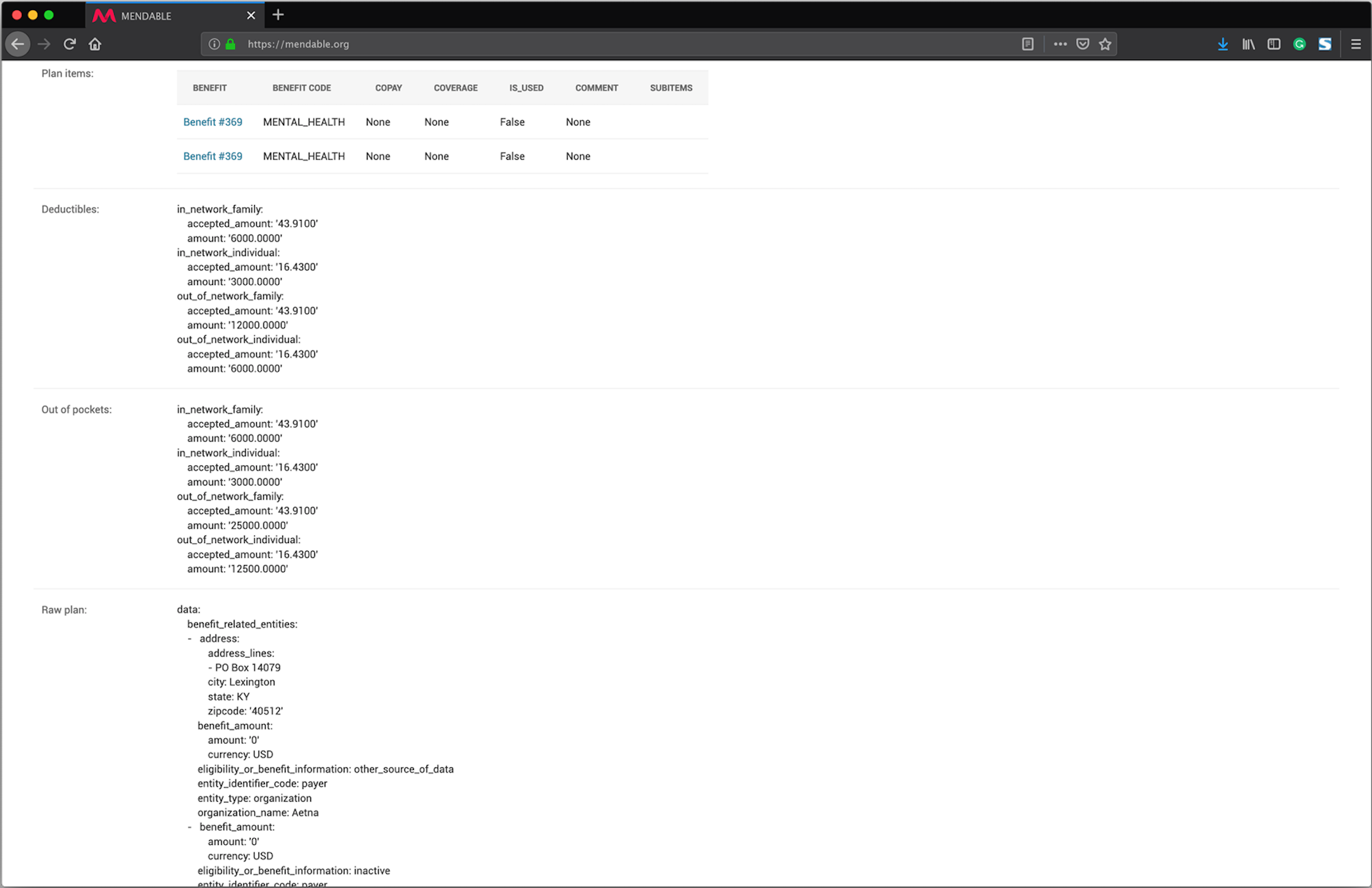Close the MENDABLE tab
Viewport: 1372px width, 888px height.
[251, 16]
